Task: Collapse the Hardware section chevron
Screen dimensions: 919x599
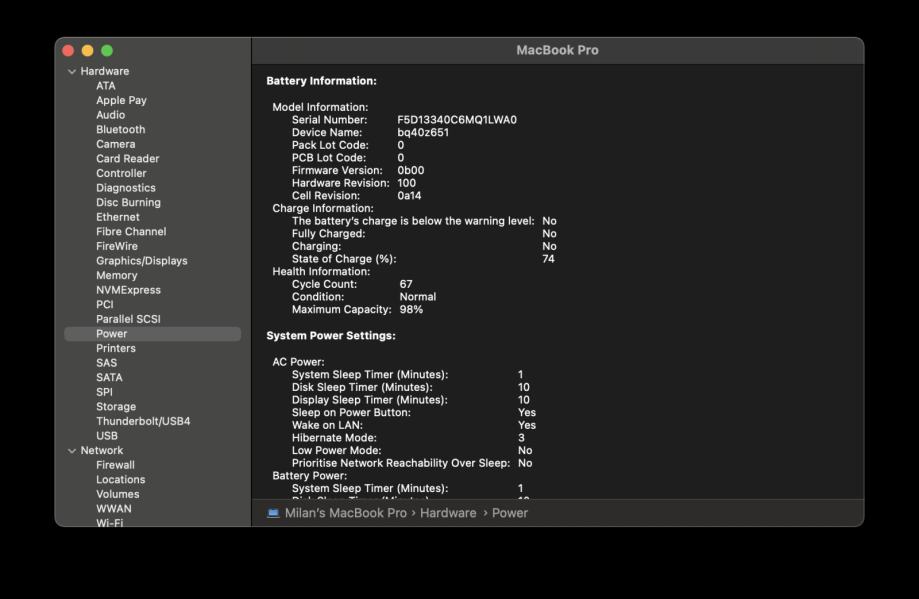Action: point(72,72)
